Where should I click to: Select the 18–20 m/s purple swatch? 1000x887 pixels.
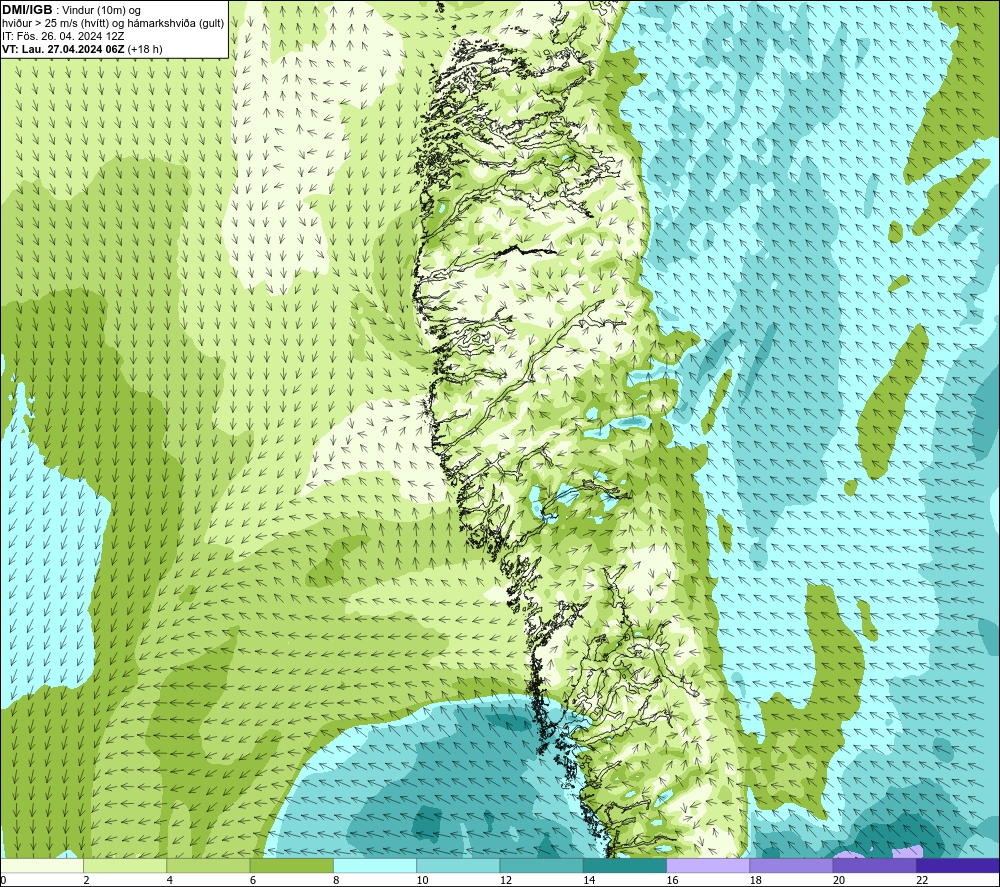click(x=791, y=865)
